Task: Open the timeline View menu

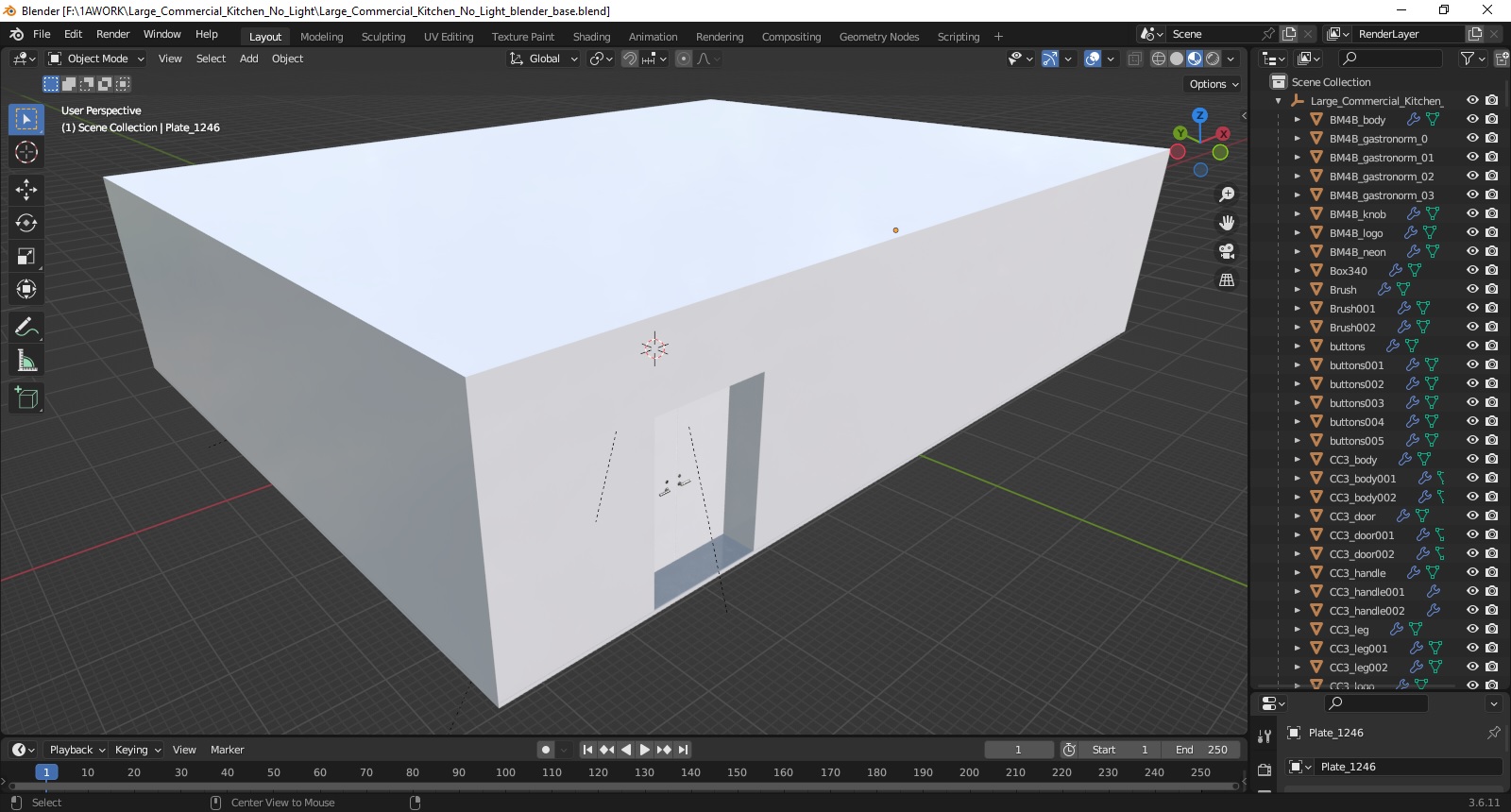Action: point(184,750)
